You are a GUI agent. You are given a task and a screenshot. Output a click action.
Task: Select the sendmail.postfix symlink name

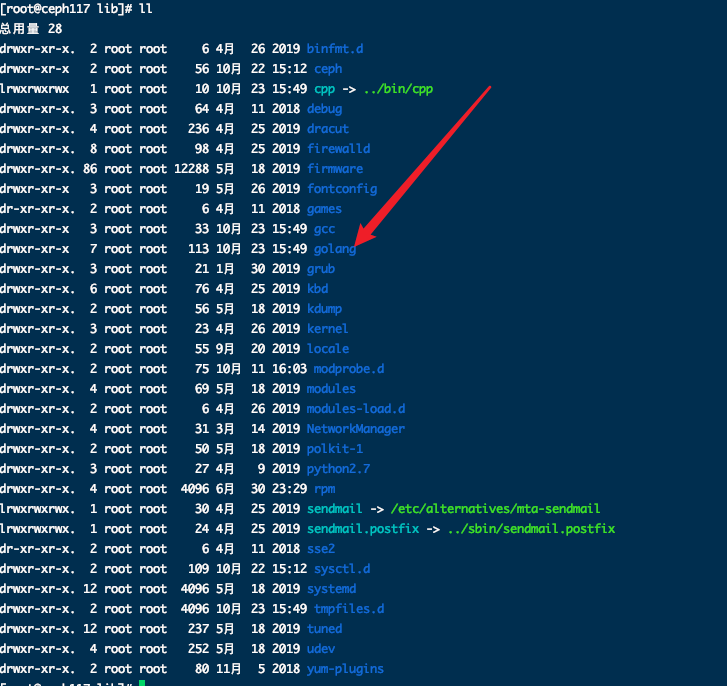pos(363,528)
